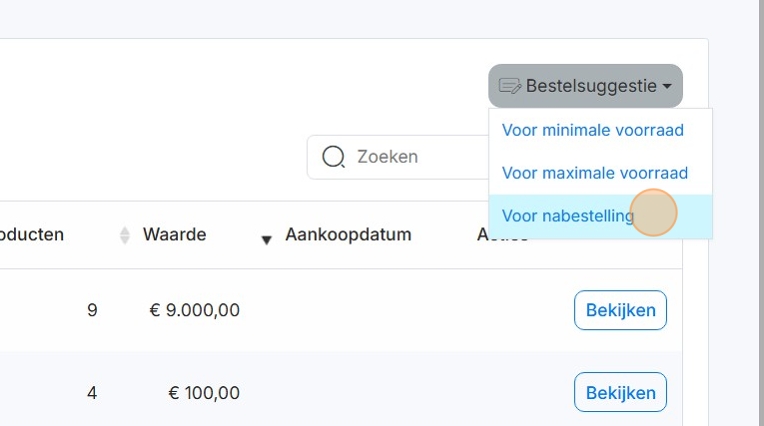Collapse the Bestelsuggestie dropdown via its caret
The width and height of the screenshot is (764, 426).
coord(667,87)
